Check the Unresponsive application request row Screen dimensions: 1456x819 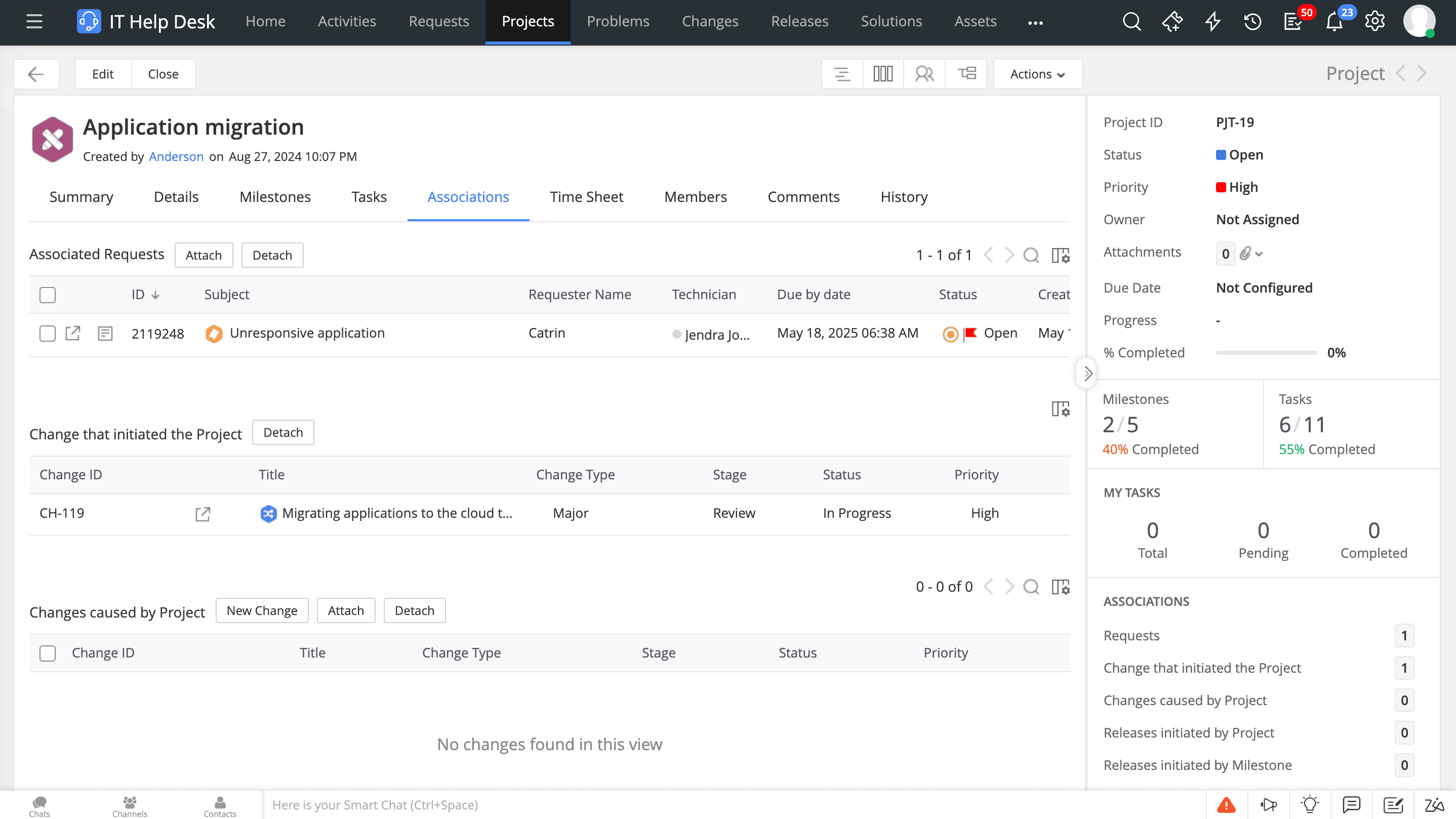48,334
